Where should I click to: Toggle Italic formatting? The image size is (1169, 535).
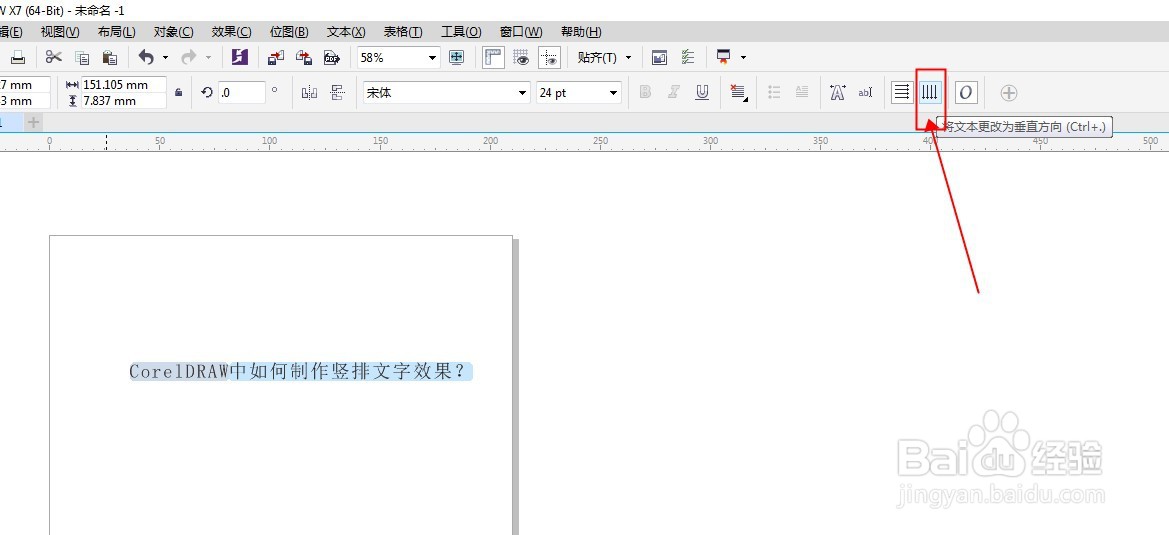(x=674, y=92)
